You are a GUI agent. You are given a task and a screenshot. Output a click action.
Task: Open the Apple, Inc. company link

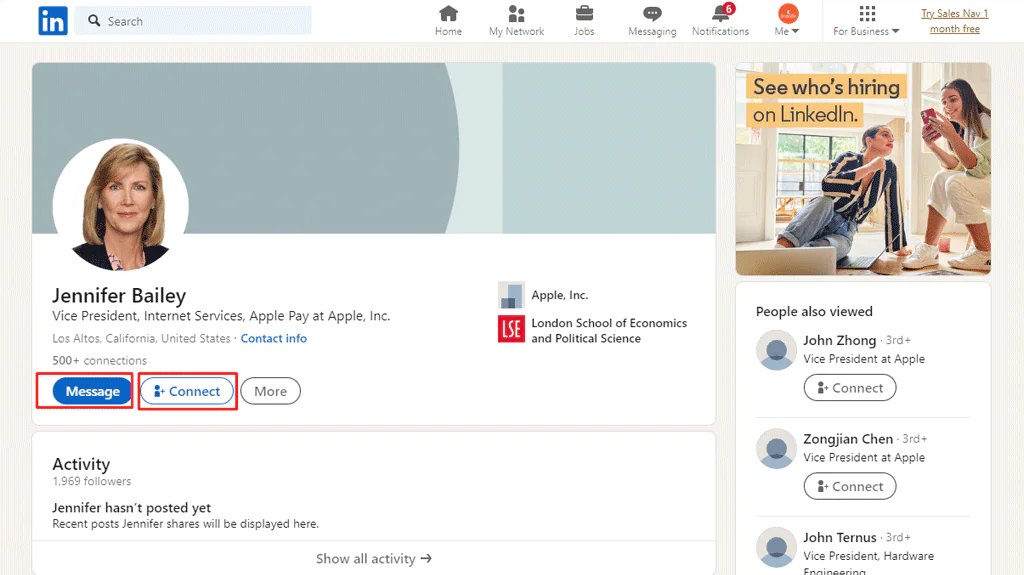tap(560, 295)
